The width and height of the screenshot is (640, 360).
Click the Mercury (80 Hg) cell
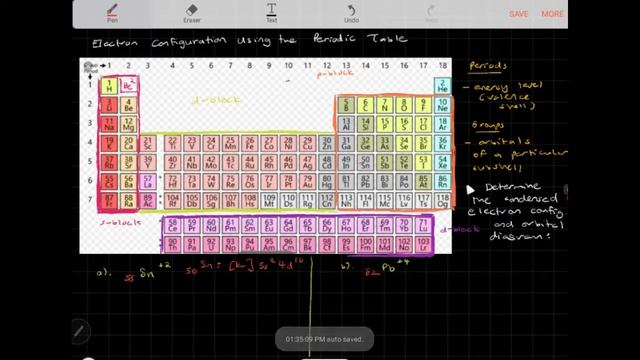pos(327,182)
